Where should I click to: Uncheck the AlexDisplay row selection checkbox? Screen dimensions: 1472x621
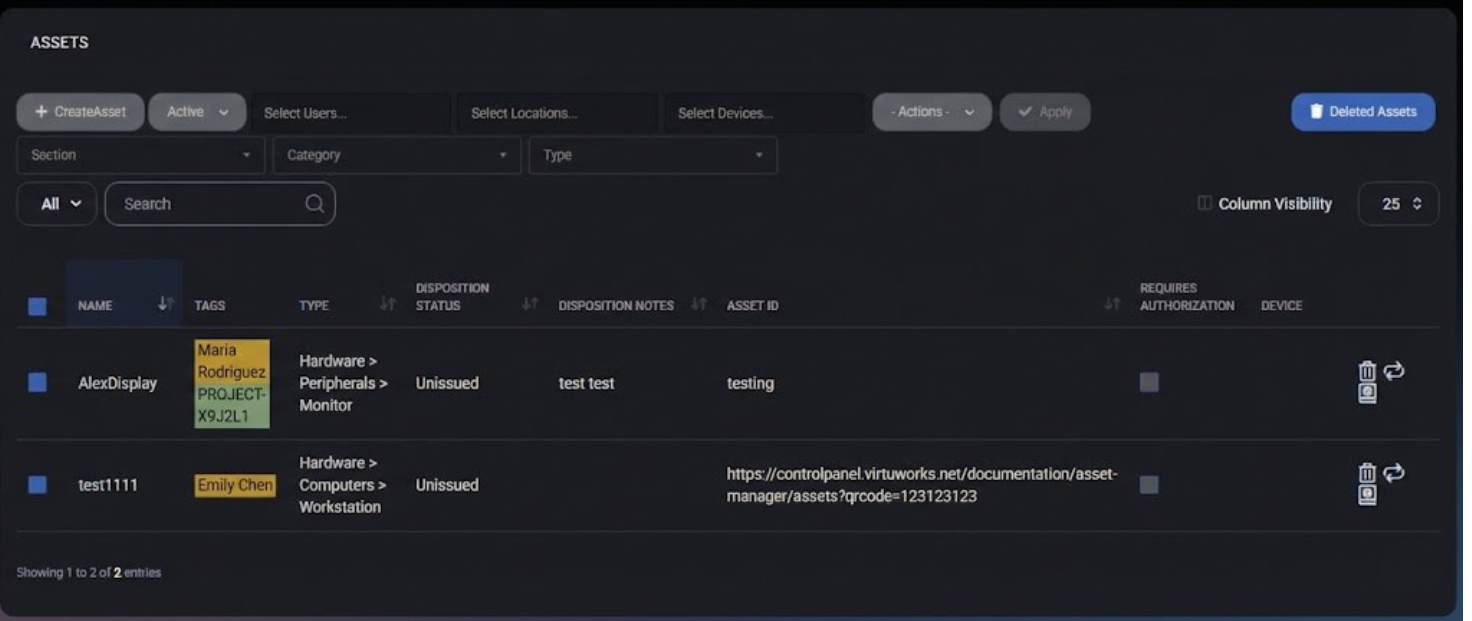click(37, 383)
